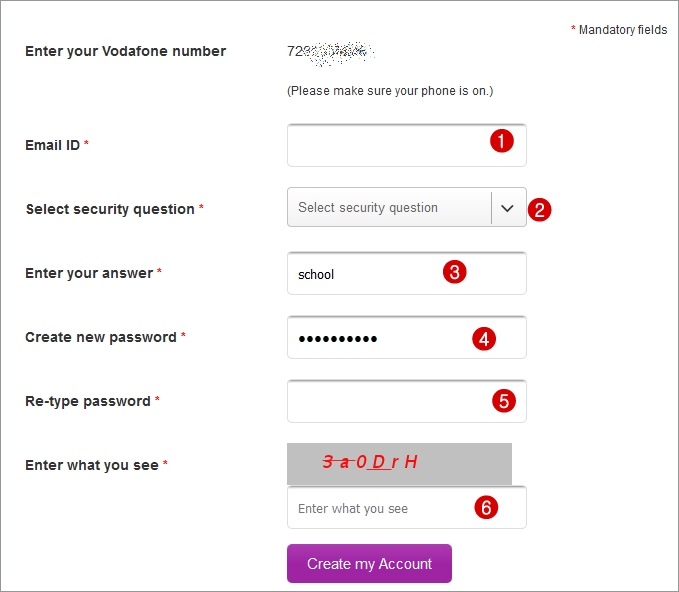This screenshot has width=679, height=592.
Task: Focus the Email ID text field
Action: (x=407, y=145)
